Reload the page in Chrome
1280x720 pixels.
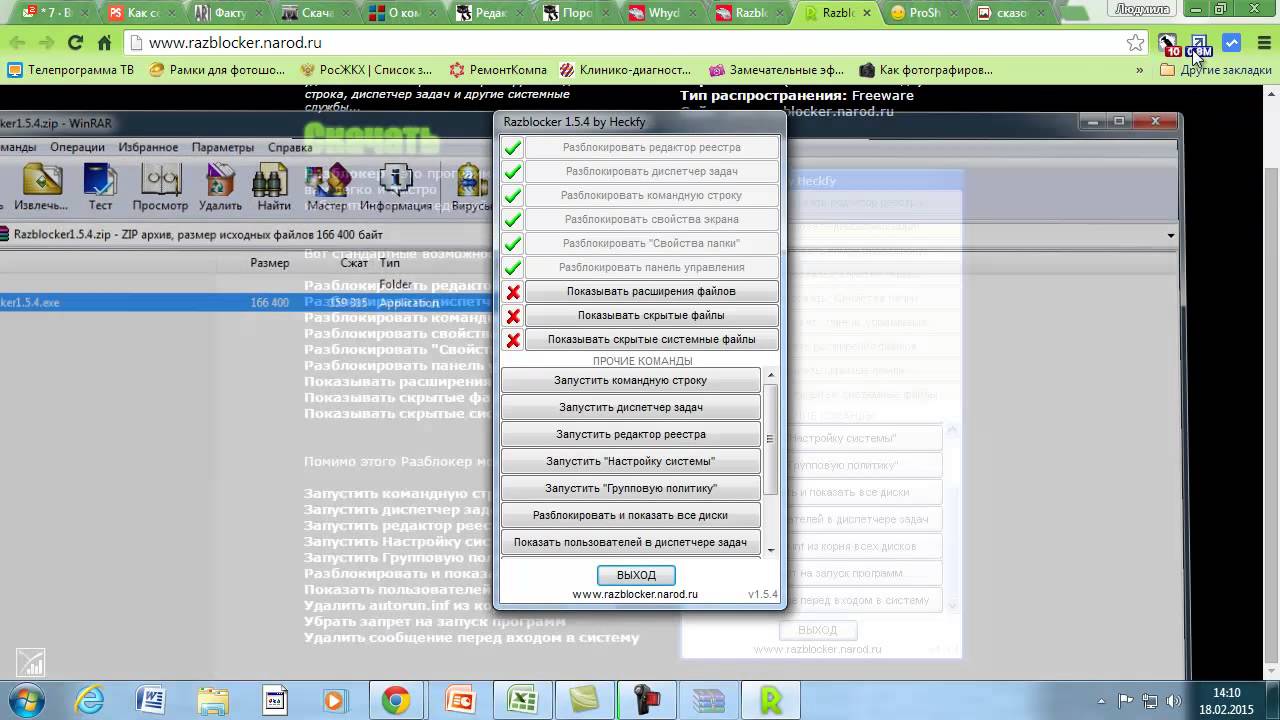[75, 43]
